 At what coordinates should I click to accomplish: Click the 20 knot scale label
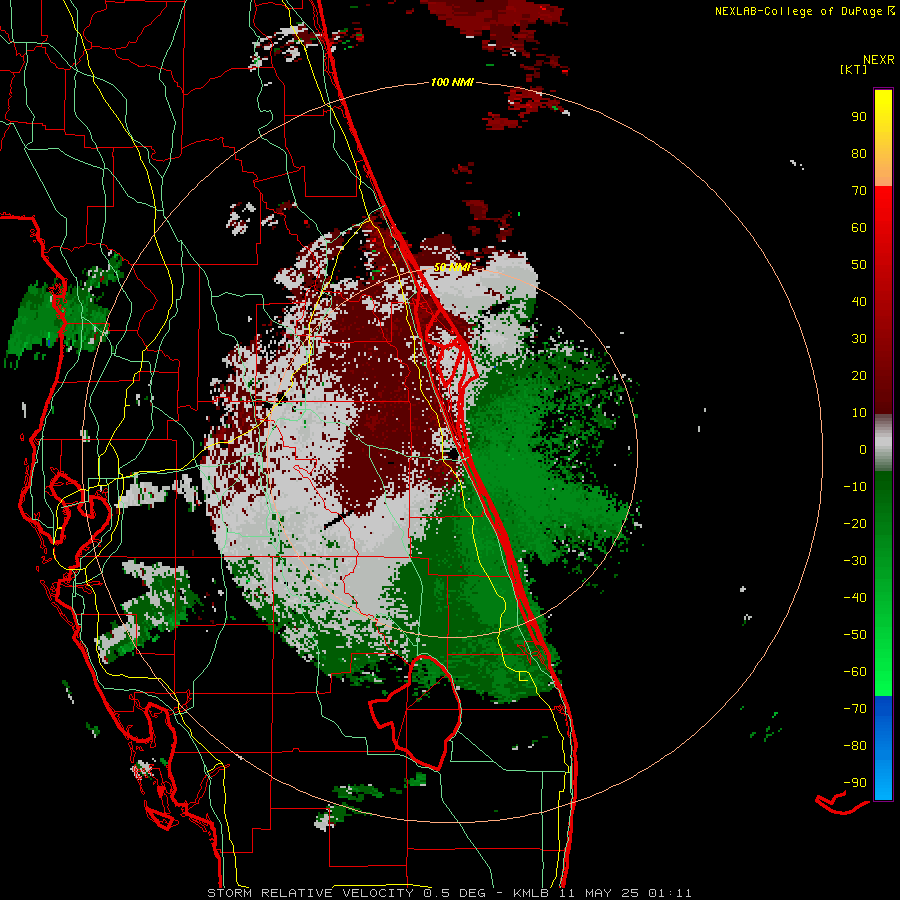(859, 375)
